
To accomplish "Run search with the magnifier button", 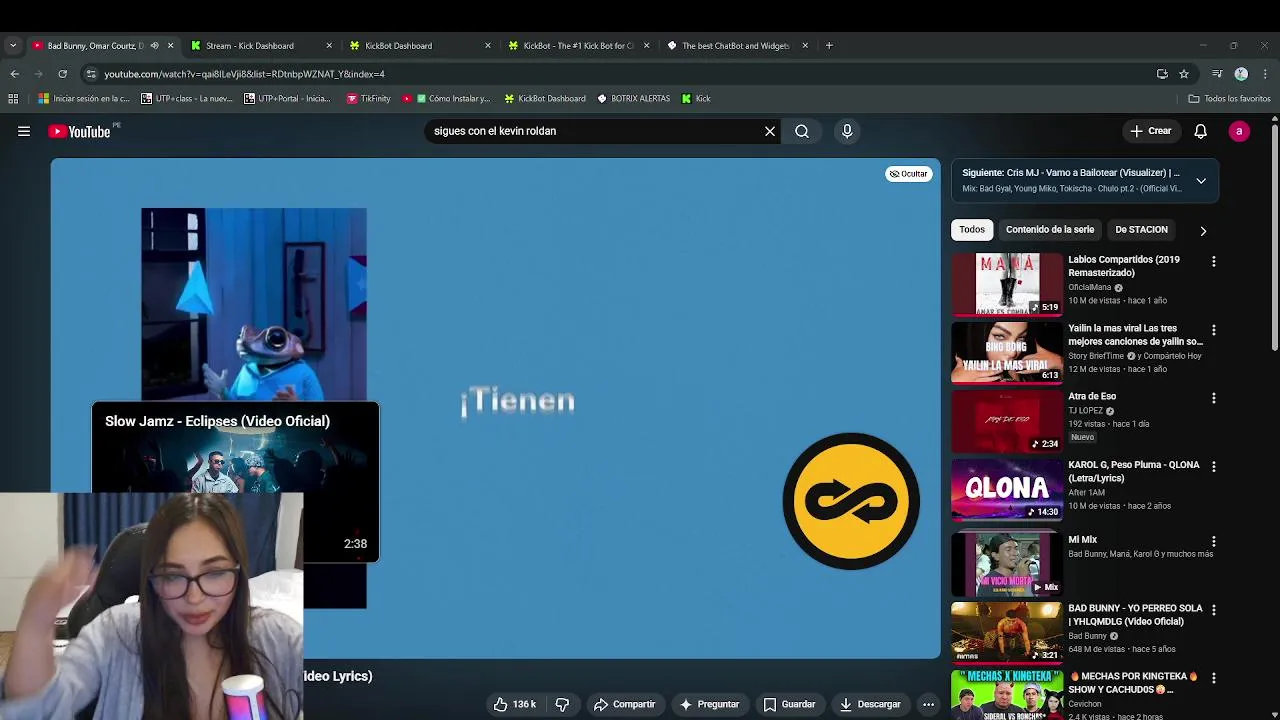I will click(x=802, y=131).
